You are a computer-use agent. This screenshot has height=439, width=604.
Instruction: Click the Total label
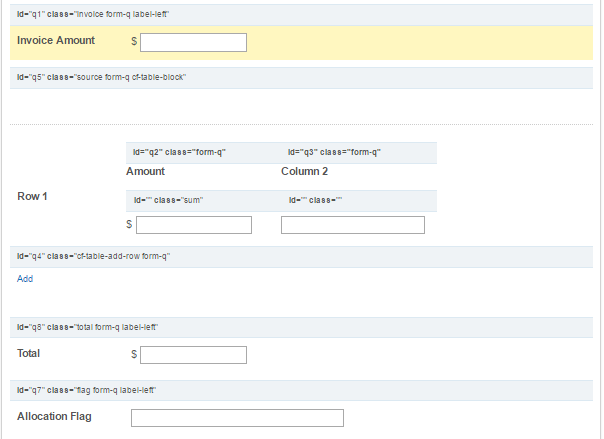[29, 354]
